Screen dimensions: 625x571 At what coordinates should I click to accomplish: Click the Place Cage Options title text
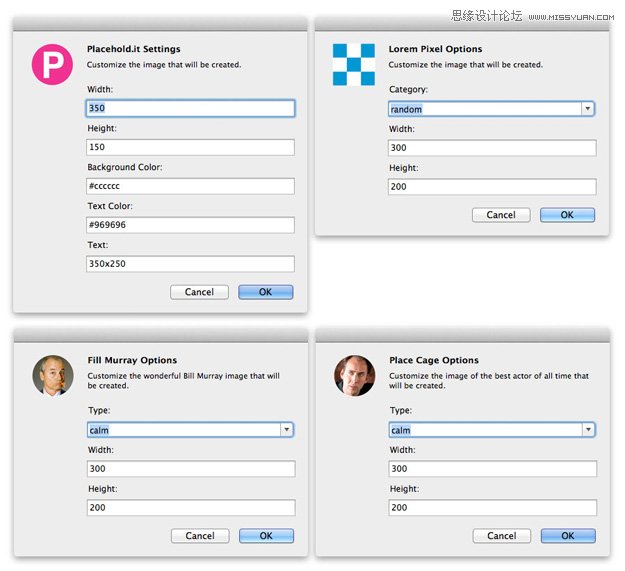(434, 360)
